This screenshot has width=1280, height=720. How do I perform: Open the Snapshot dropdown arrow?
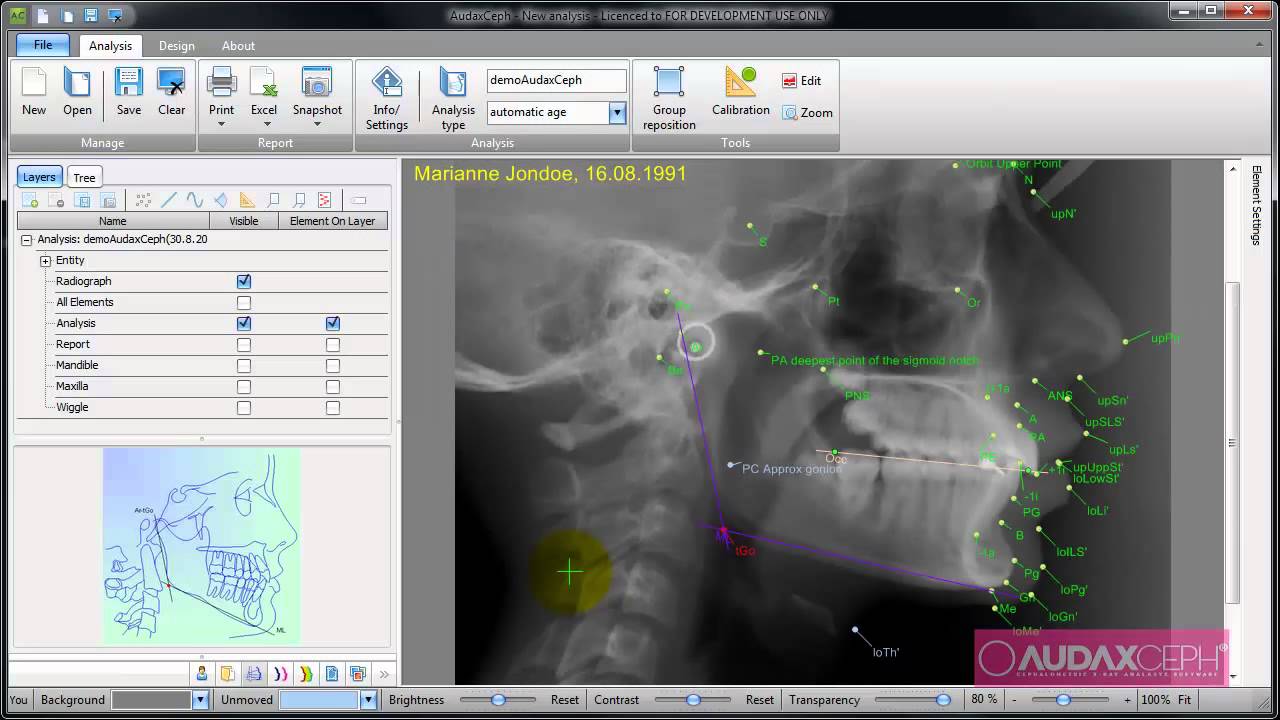click(317, 125)
